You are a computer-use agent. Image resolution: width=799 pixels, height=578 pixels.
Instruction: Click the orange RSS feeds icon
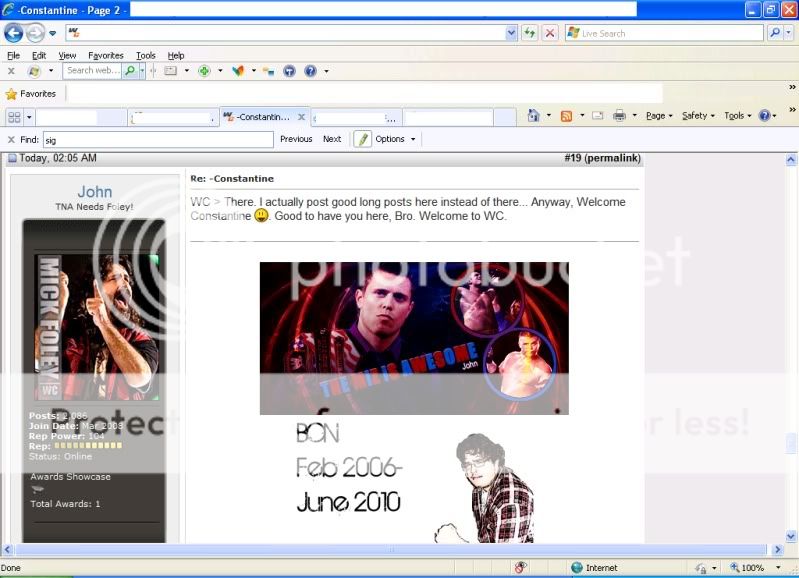[566, 116]
